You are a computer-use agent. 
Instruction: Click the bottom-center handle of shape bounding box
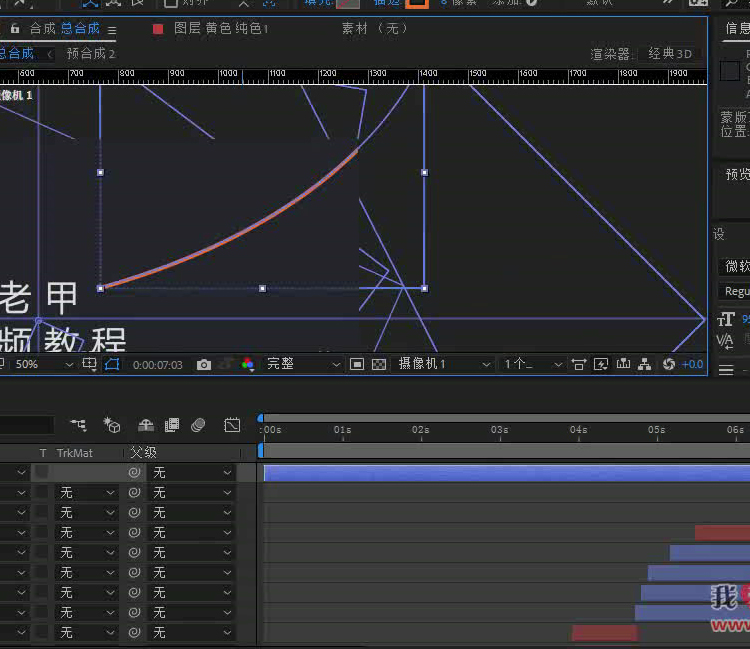coord(262,288)
